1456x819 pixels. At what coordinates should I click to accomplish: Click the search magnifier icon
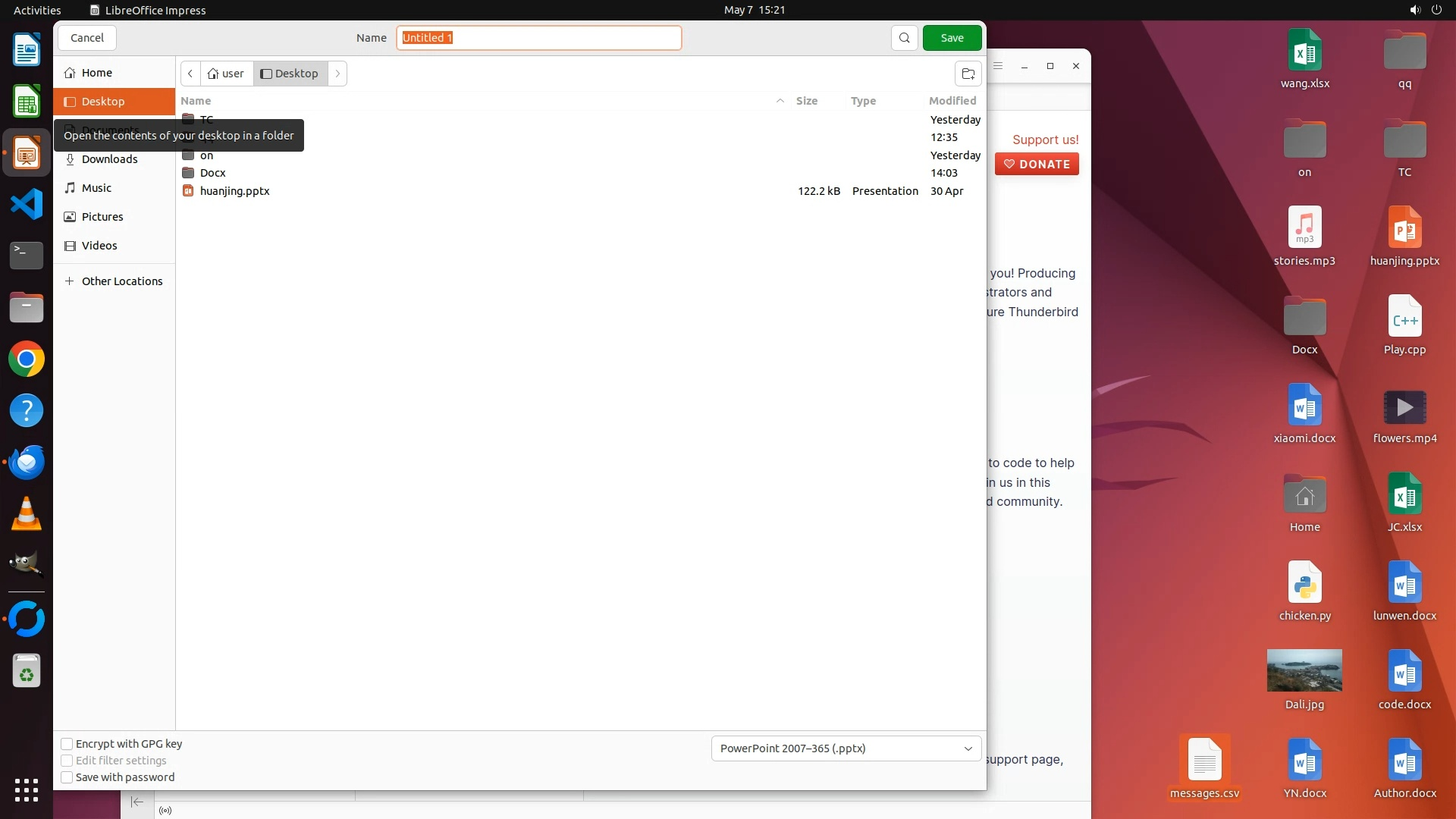coord(904,38)
